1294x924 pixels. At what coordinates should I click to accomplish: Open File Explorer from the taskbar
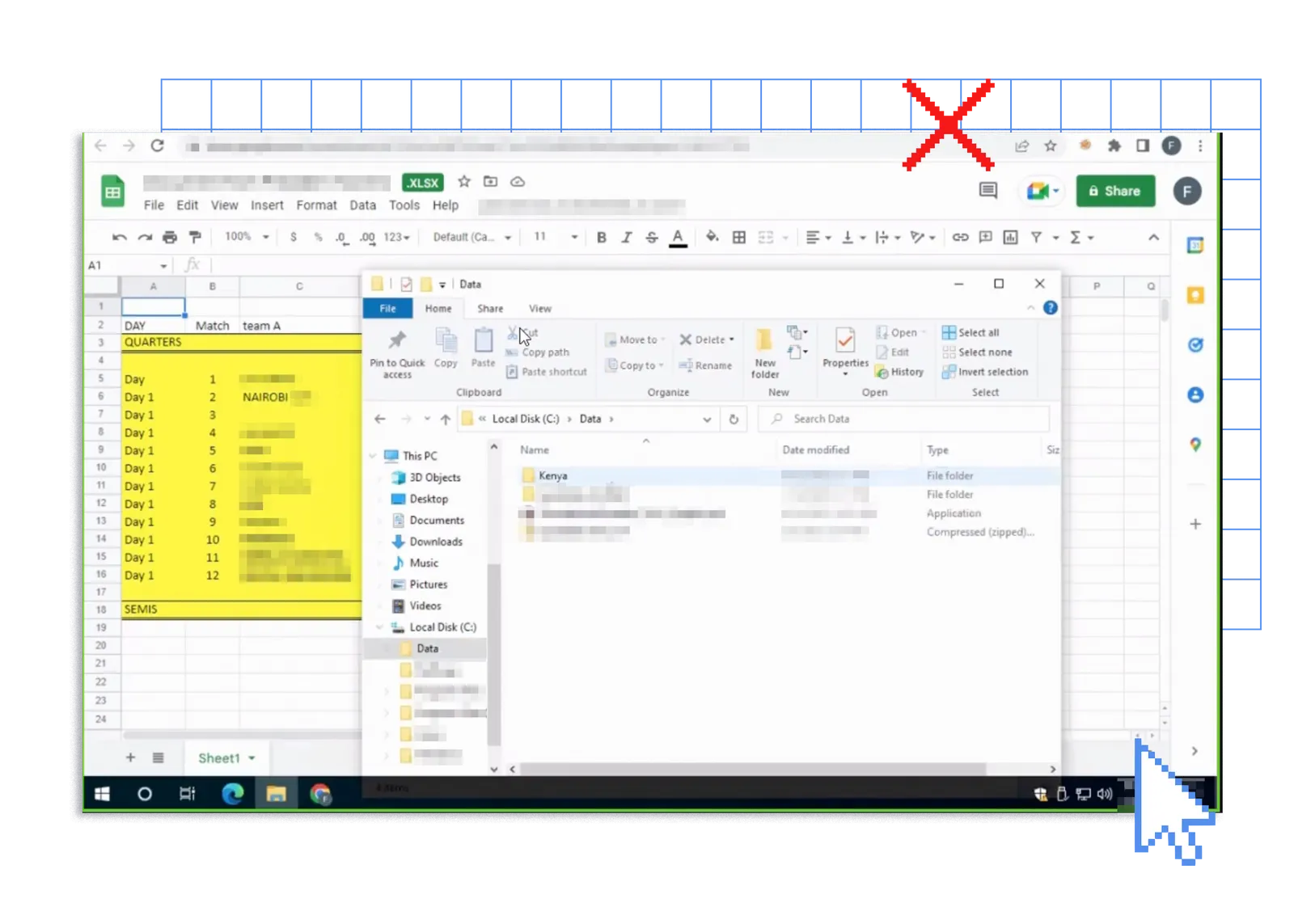point(276,794)
